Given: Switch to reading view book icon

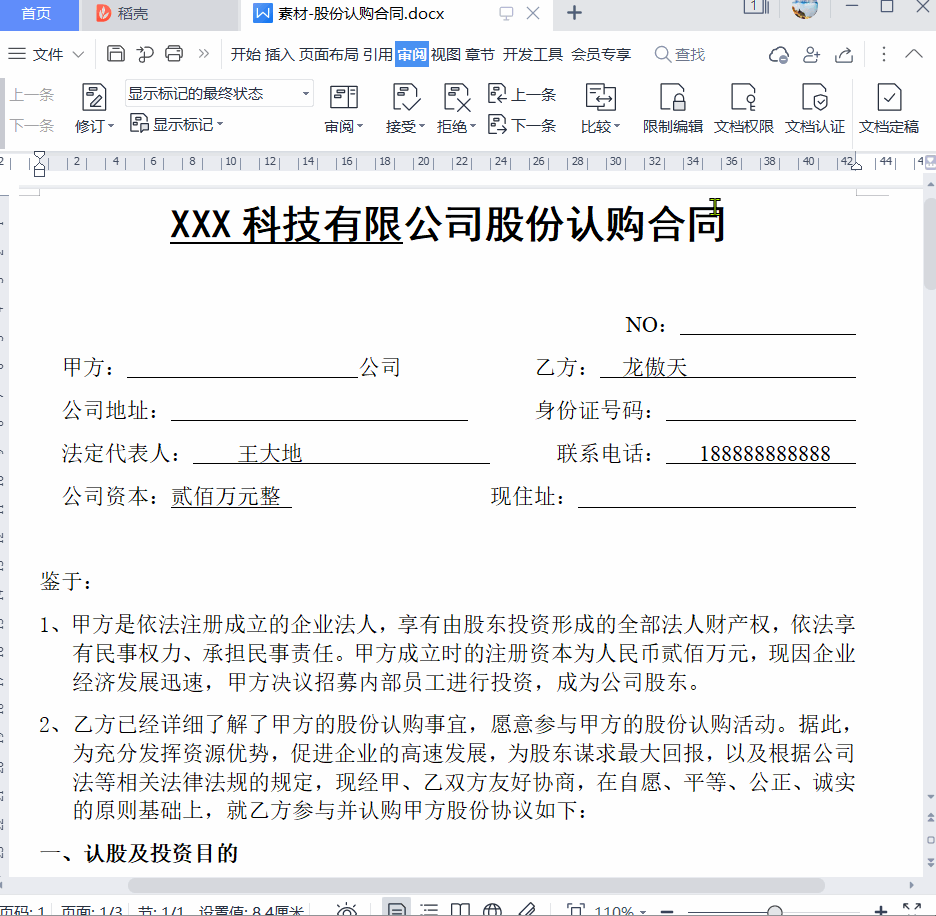Looking at the screenshot, I should click(x=460, y=910).
